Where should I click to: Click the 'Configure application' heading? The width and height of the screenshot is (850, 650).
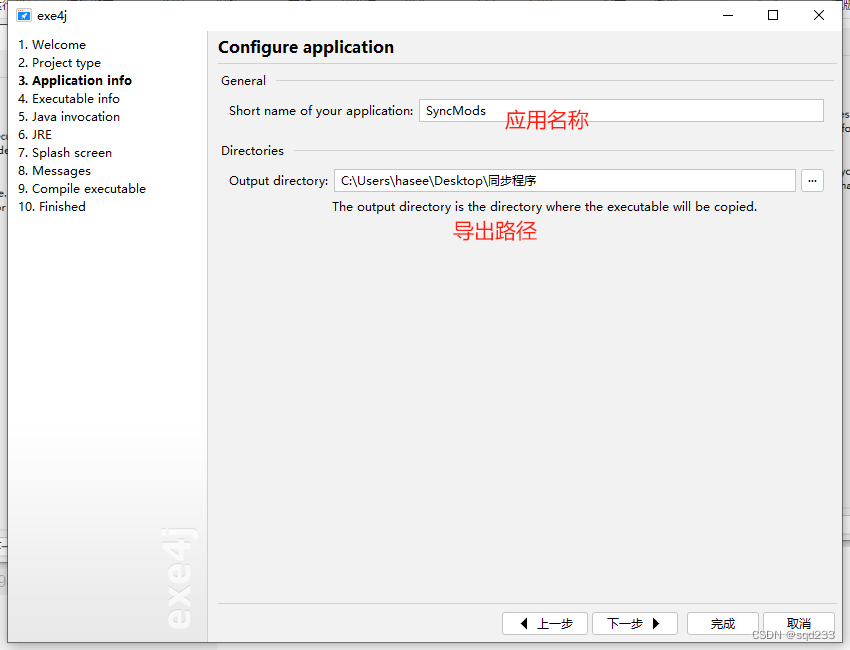pyautogui.click(x=306, y=47)
